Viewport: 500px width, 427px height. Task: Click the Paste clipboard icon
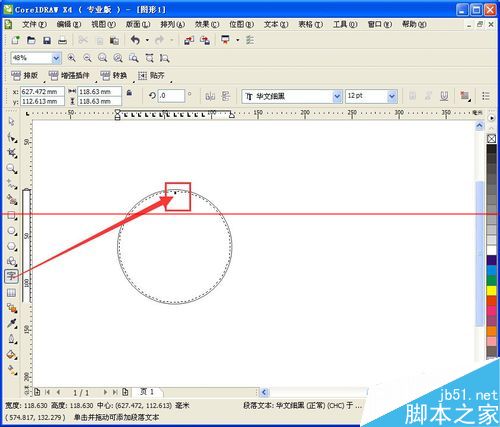[x=114, y=40]
